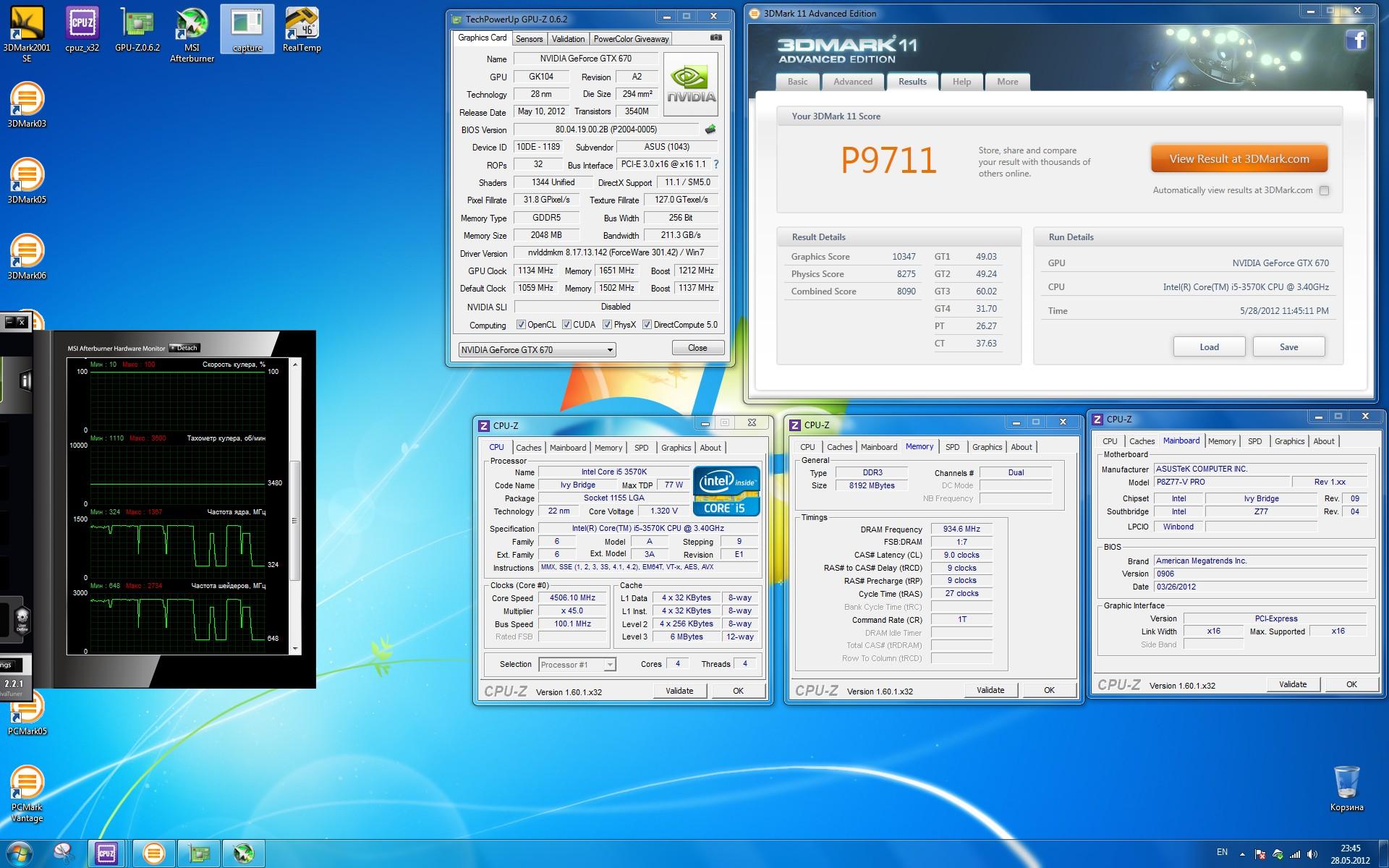Image resolution: width=1389 pixels, height=868 pixels.
Task: Open the MSI Afterburner desktop shortcut
Action: (x=192, y=35)
